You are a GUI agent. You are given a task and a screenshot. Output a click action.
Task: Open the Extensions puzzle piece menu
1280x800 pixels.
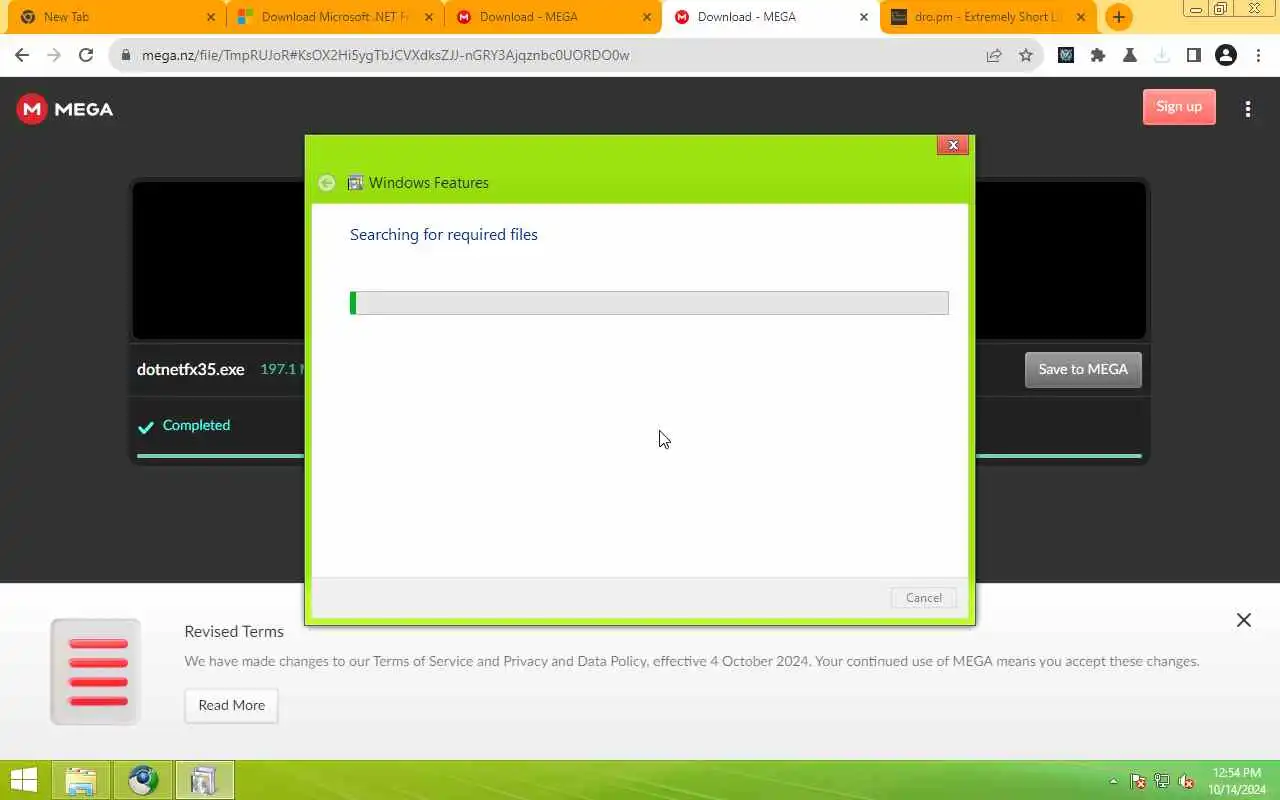tap(1098, 56)
